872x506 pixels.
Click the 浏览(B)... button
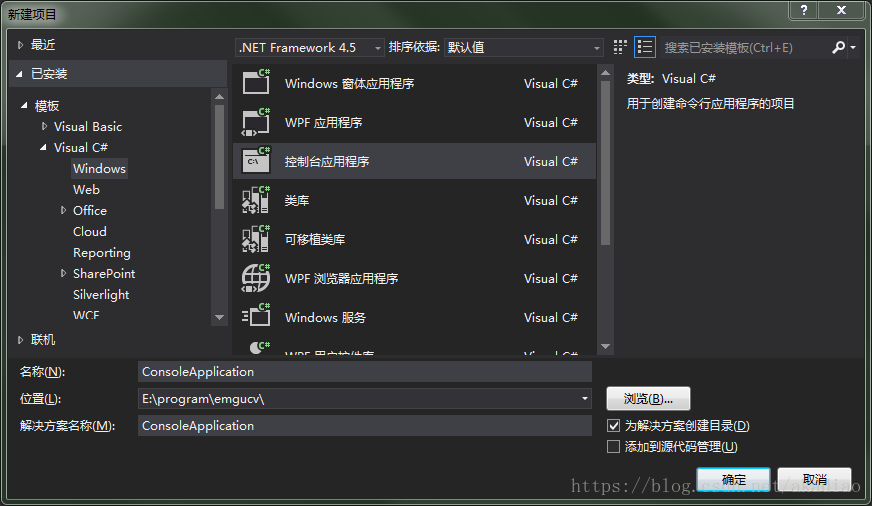[x=648, y=399]
